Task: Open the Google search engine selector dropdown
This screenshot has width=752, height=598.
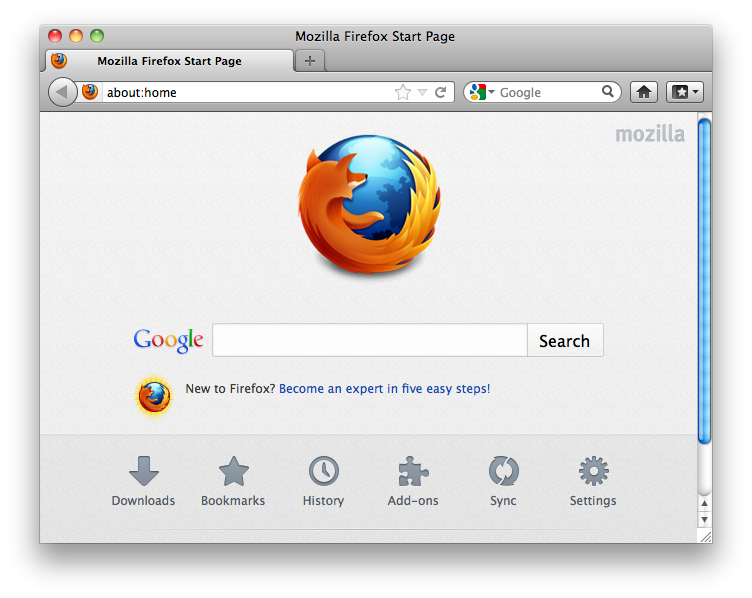Action: [x=482, y=92]
